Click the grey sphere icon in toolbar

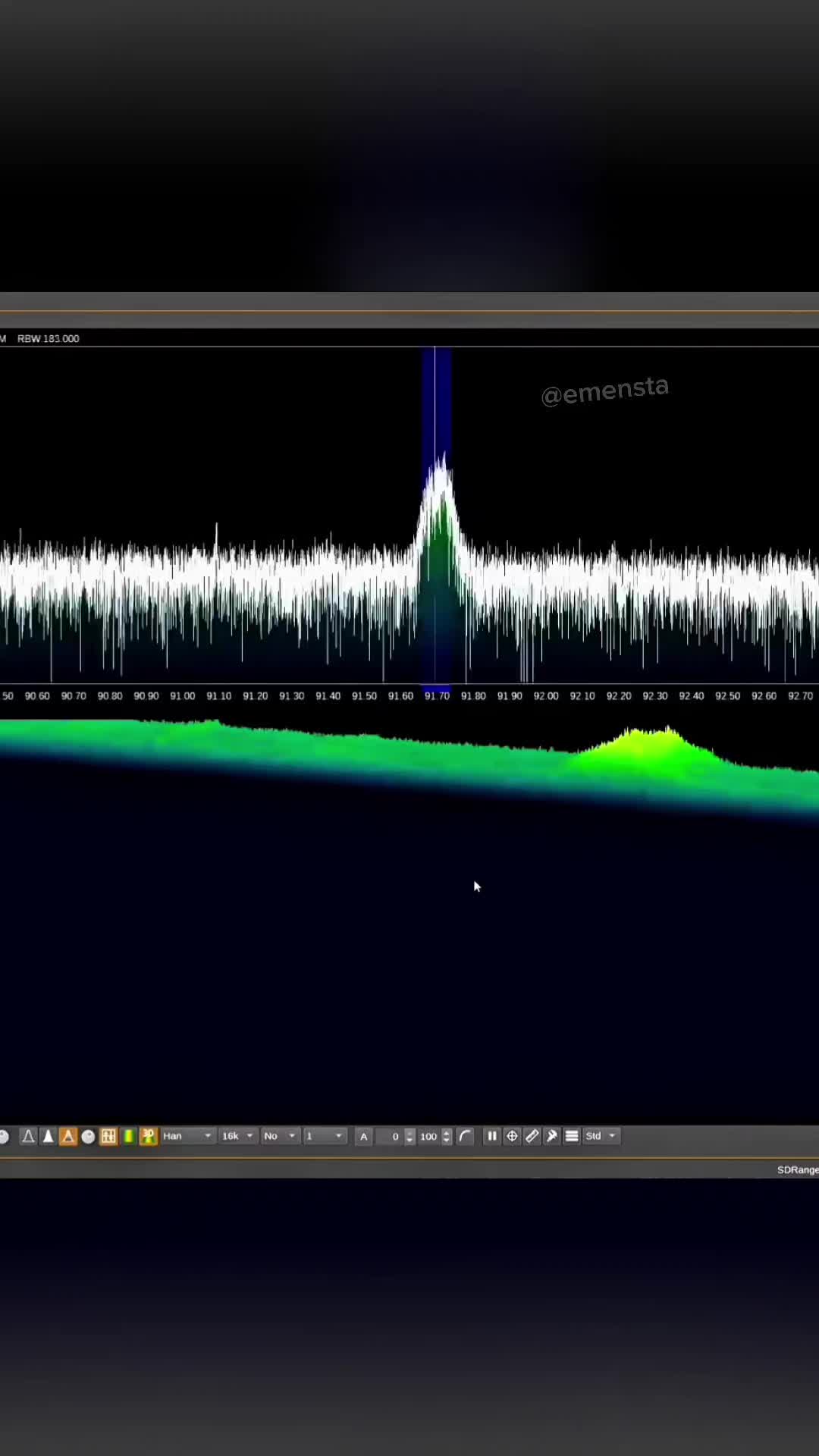point(88,1136)
